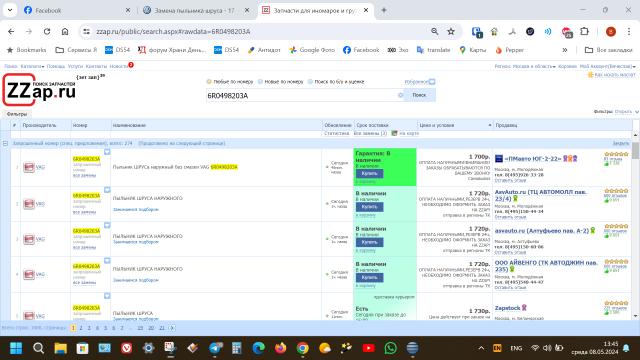
Task: Open the AavAuto.ru seller link
Action: tap(540, 195)
